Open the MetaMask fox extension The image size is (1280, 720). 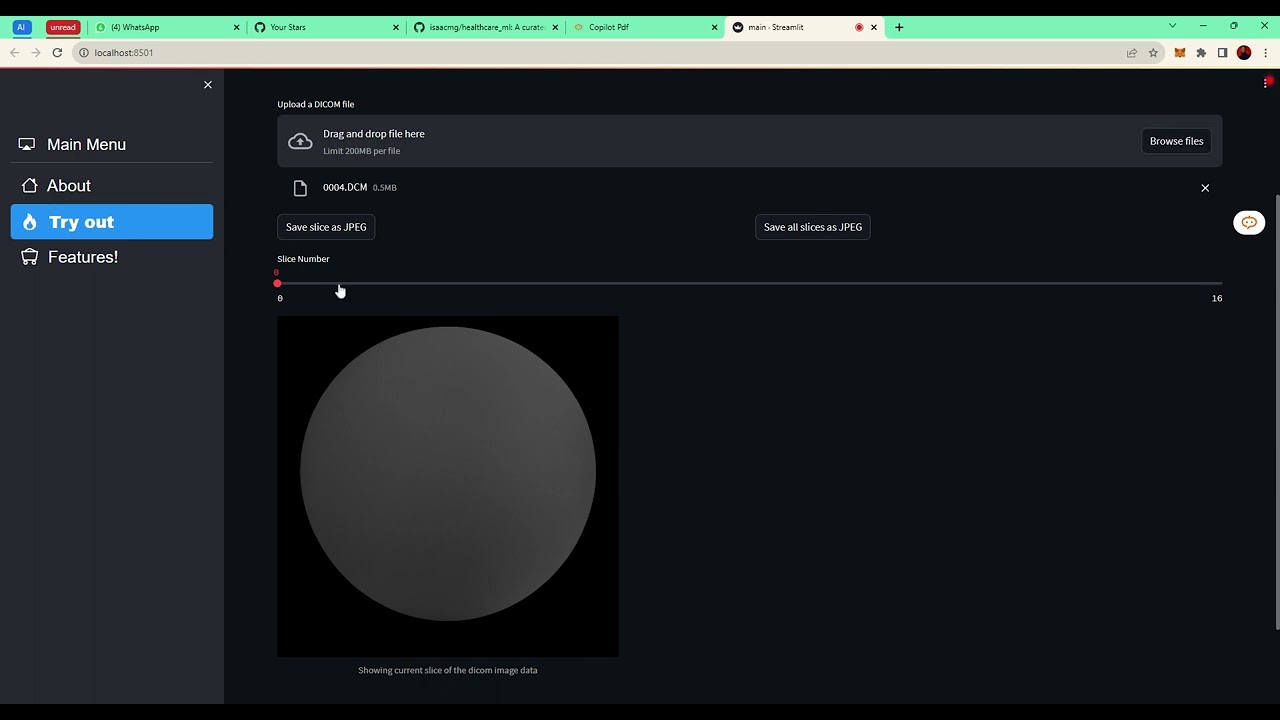(1180, 53)
